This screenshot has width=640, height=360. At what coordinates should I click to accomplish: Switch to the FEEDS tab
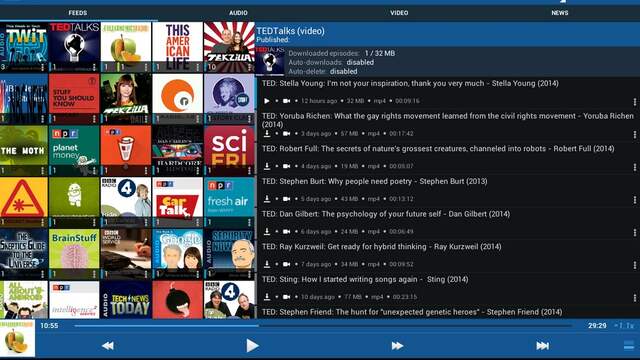[78, 13]
